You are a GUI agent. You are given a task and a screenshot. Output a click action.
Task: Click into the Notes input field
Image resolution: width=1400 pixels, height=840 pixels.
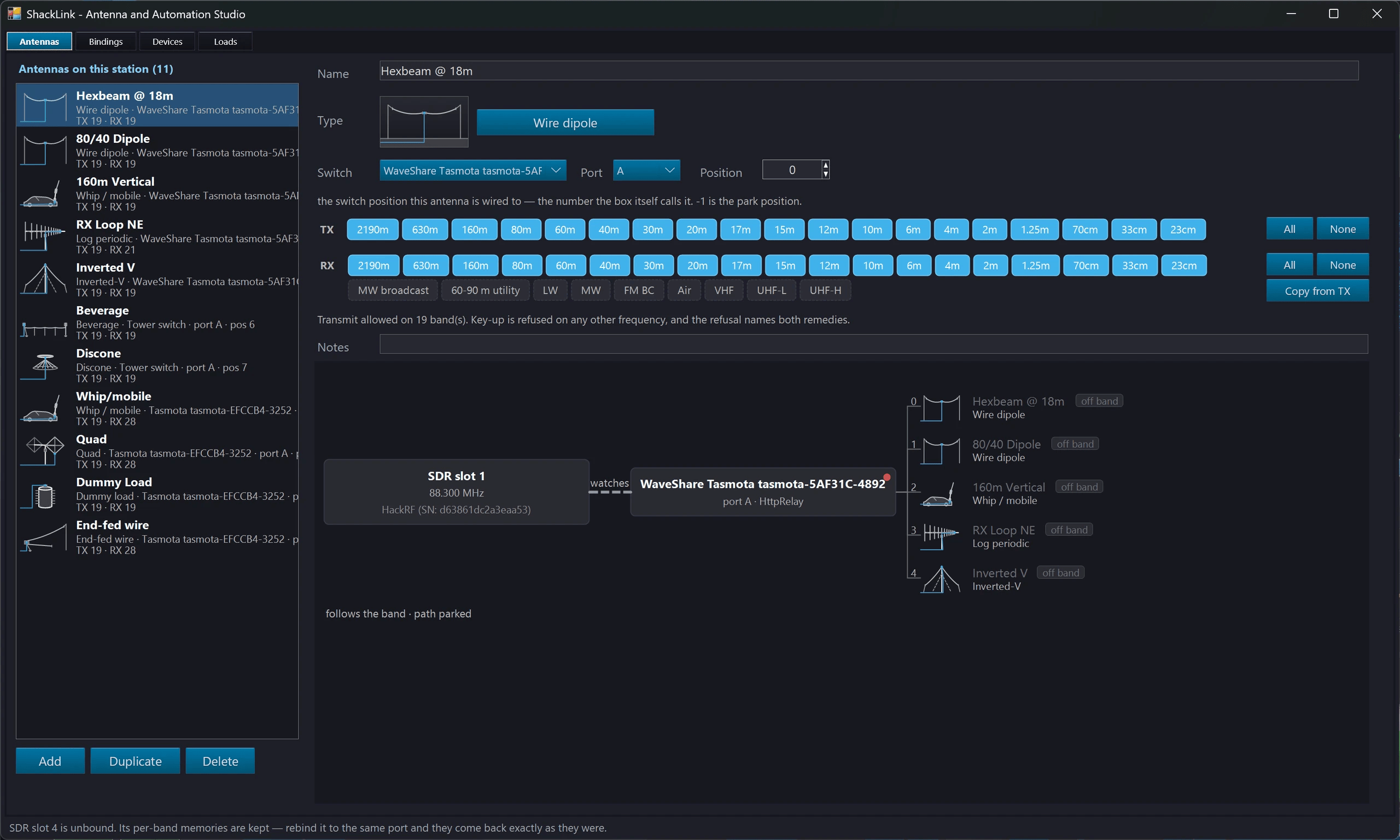tap(874, 344)
